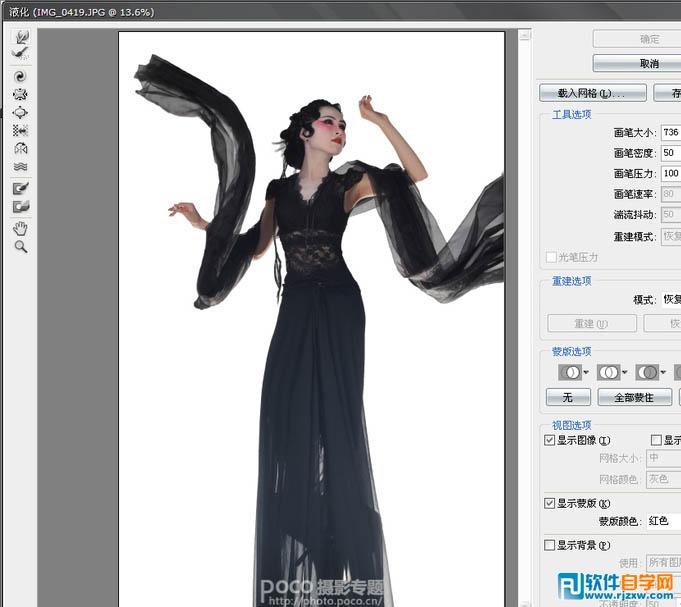Open the 重建模式 dropdown in tool options

coord(671,237)
